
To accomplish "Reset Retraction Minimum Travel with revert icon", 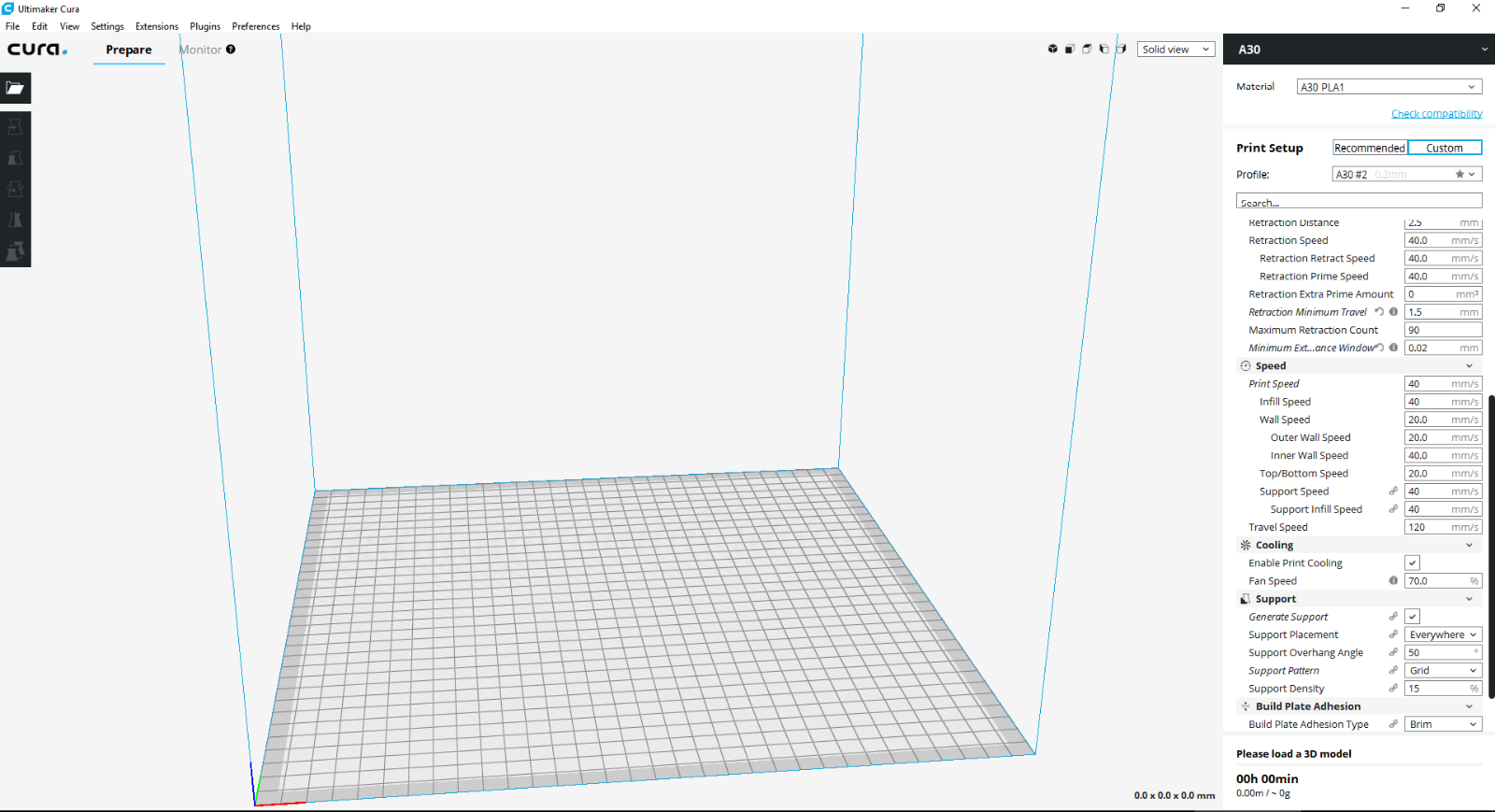I will tap(1379, 312).
